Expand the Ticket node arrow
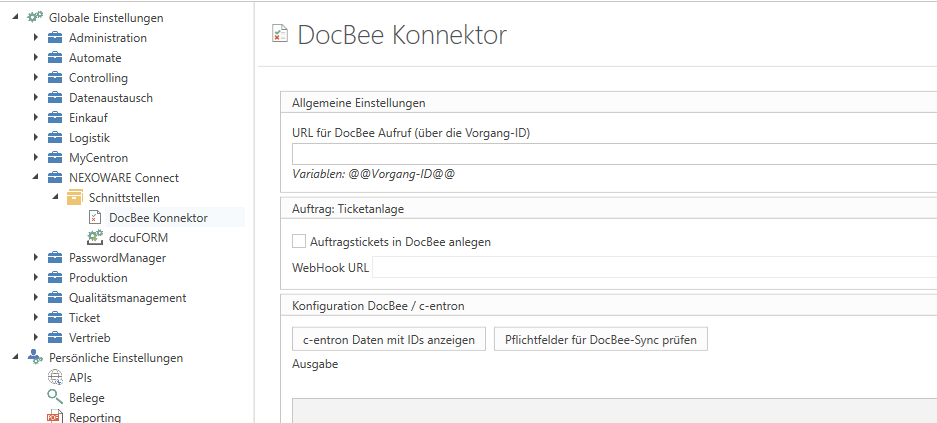The image size is (937, 423). pos(36,318)
